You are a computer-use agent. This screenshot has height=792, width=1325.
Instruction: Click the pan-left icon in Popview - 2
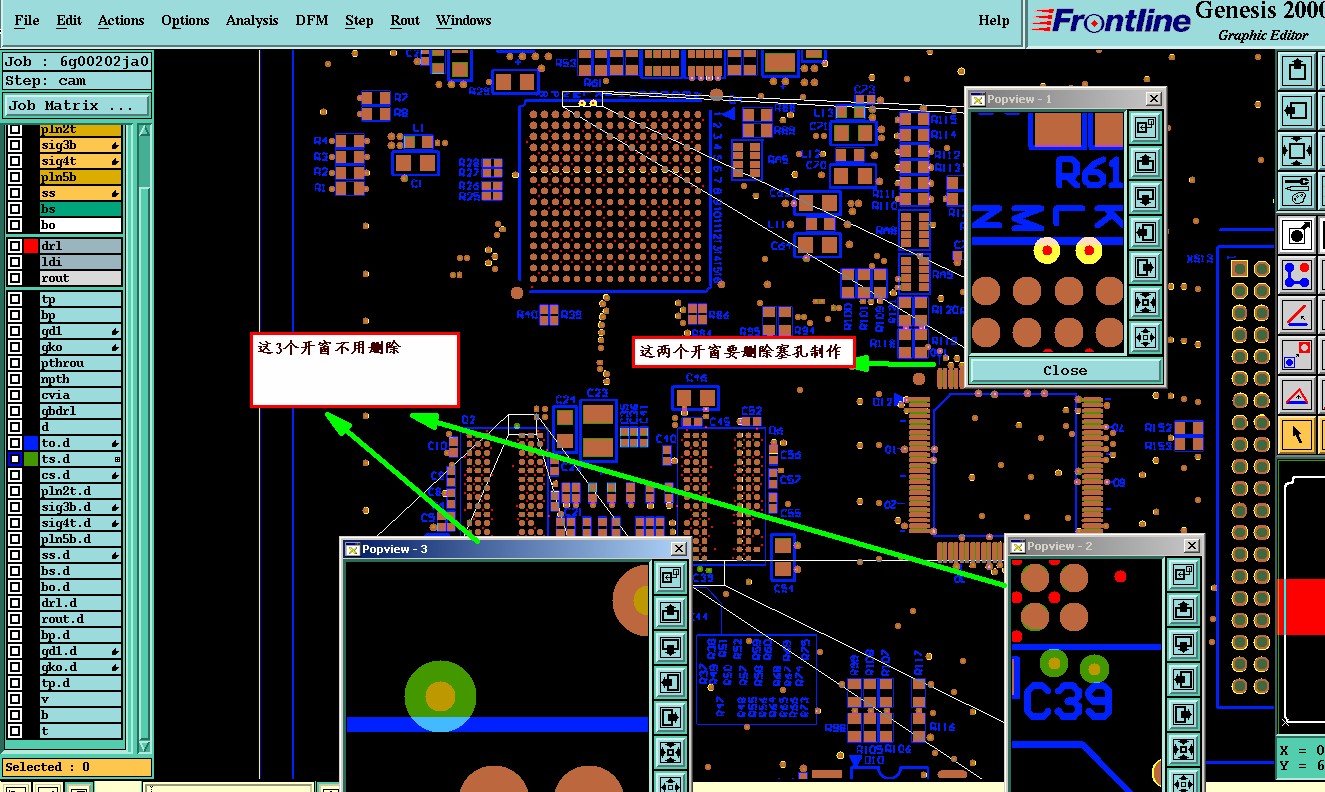[1183, 679]
